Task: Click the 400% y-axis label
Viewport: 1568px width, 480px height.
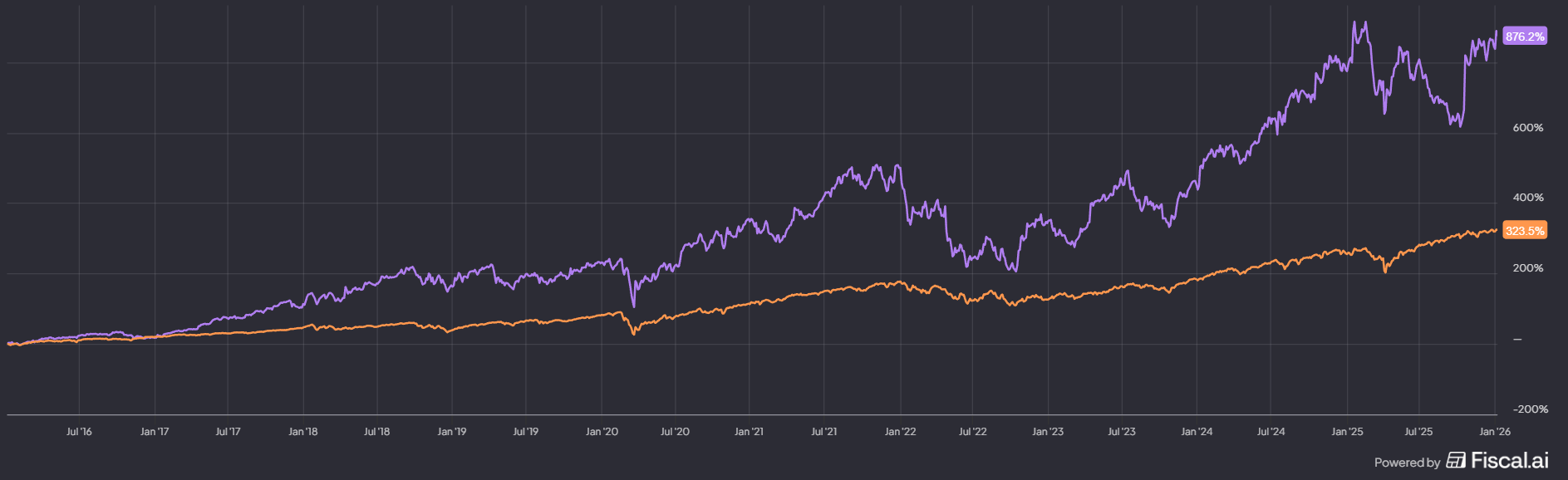Action: pyautogui.click(x=1527, y=198)
